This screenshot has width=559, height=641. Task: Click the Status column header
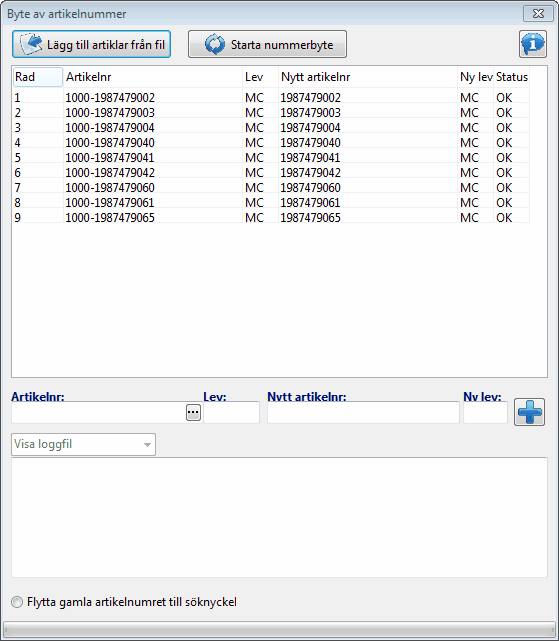point(512,77)
